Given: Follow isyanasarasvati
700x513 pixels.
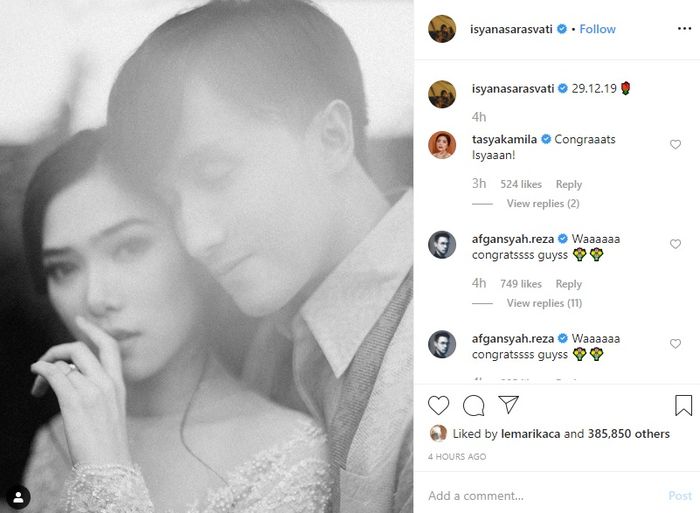Looking at the screenshot, I should click(598, 29).
